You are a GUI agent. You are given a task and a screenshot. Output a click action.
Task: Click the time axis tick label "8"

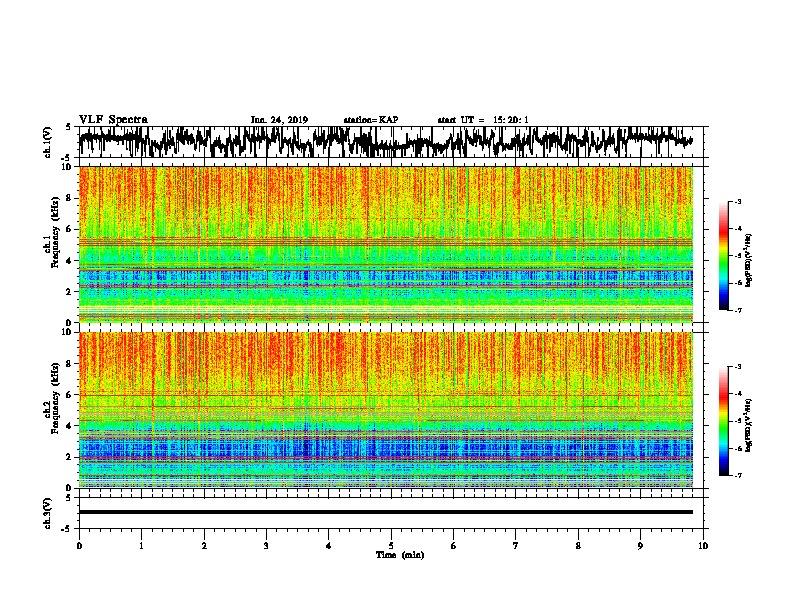point(578,545)
